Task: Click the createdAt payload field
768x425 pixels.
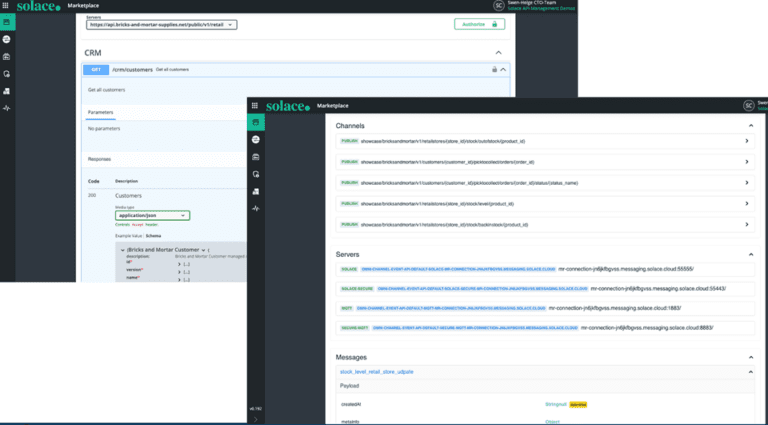Action: tap(351, 404)
